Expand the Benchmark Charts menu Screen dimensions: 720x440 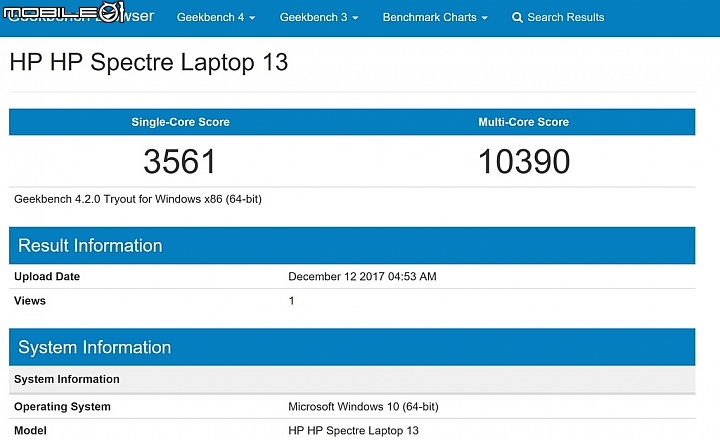point(435,17)
